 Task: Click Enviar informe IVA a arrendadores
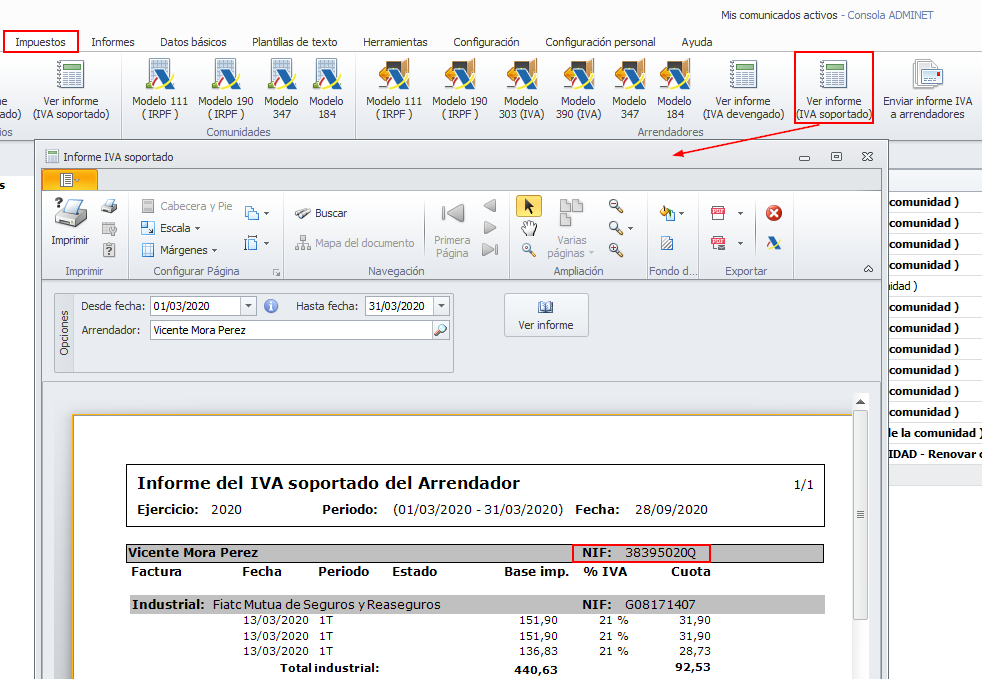(927, 88)
